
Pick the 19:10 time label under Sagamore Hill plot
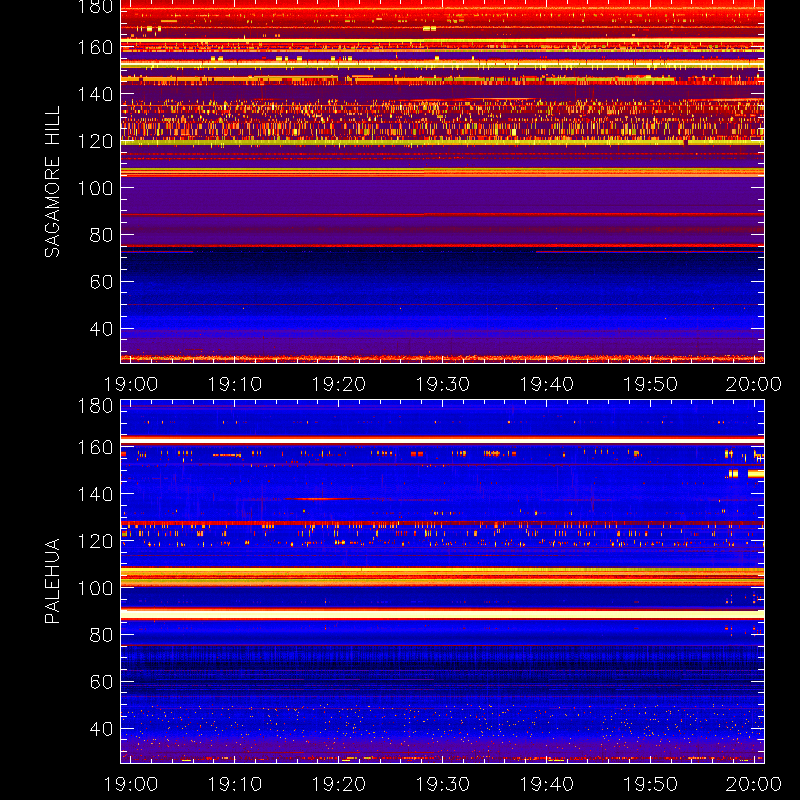coord(235,384)
